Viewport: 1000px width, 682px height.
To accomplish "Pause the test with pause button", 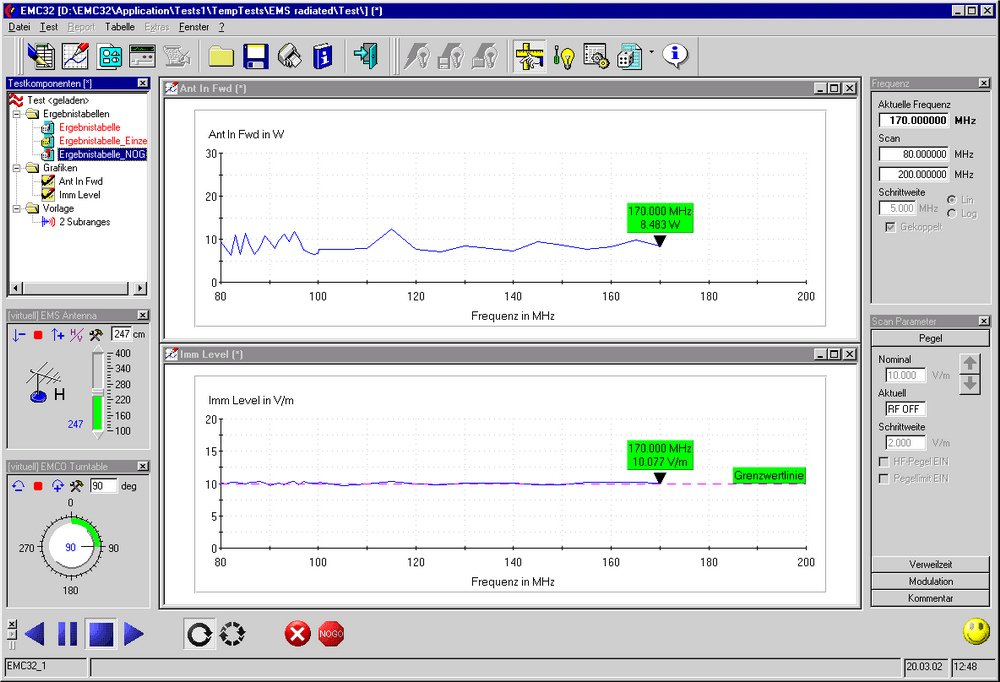I will 67,634.
